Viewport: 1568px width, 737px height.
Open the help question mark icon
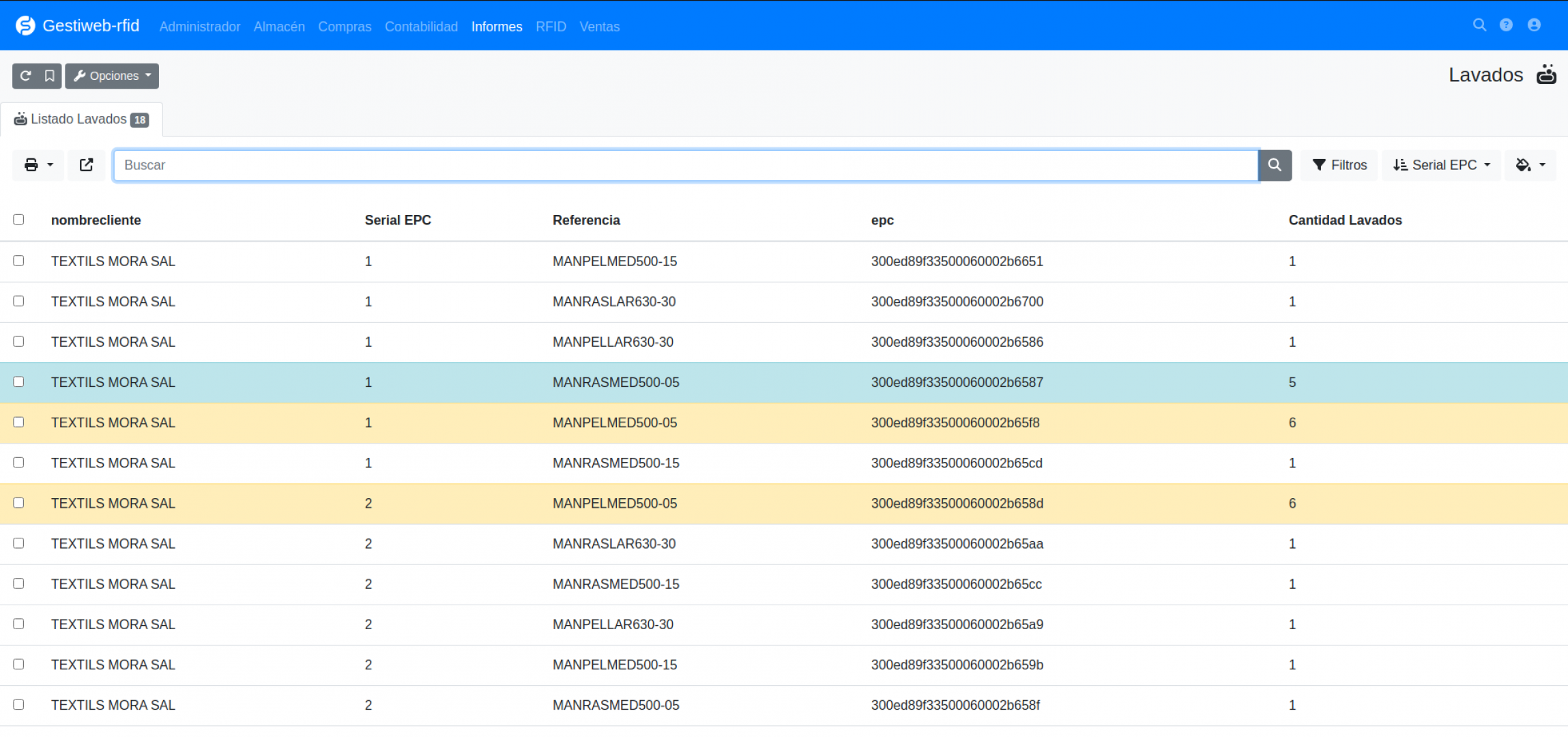1506,25
